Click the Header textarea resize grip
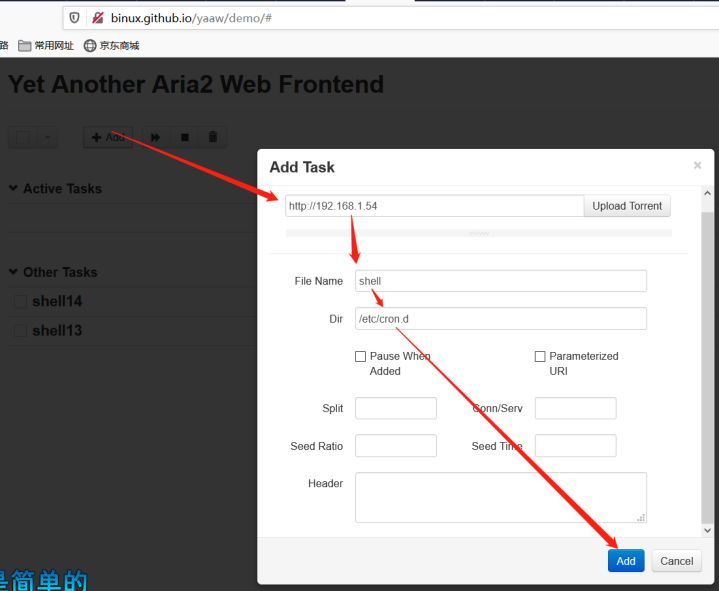Image resolution: width=719 pixels, height=591 pixels. point(641,517)
